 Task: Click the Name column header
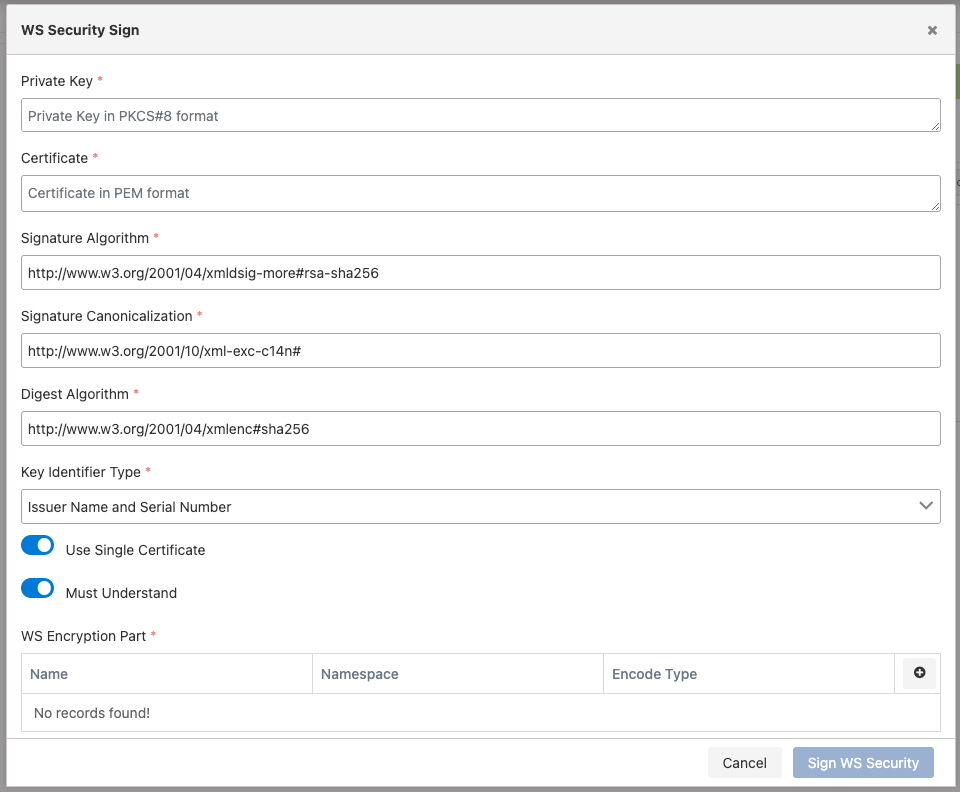tap(49, 674)
